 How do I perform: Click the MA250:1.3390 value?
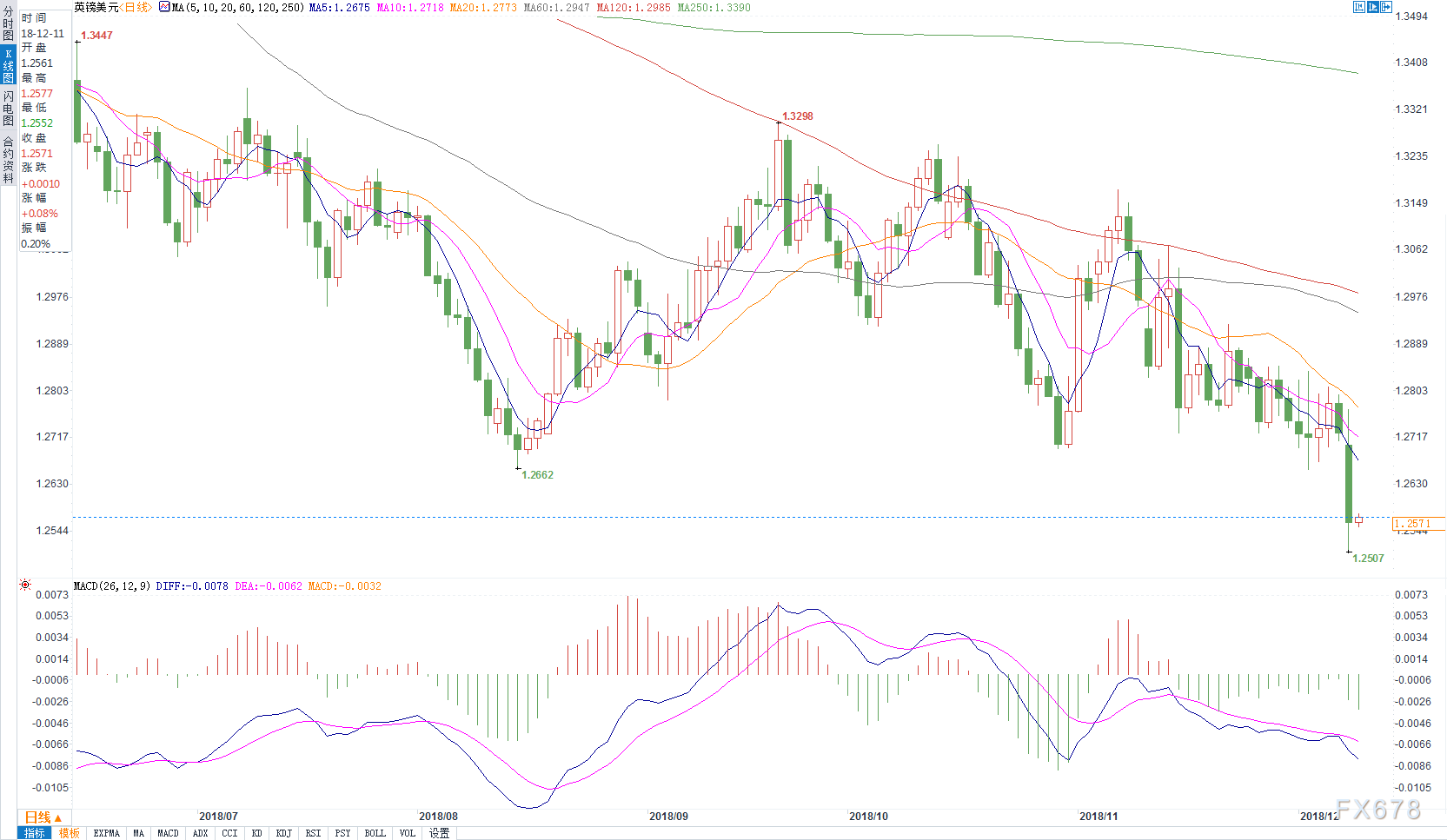(x=714, y=7)
